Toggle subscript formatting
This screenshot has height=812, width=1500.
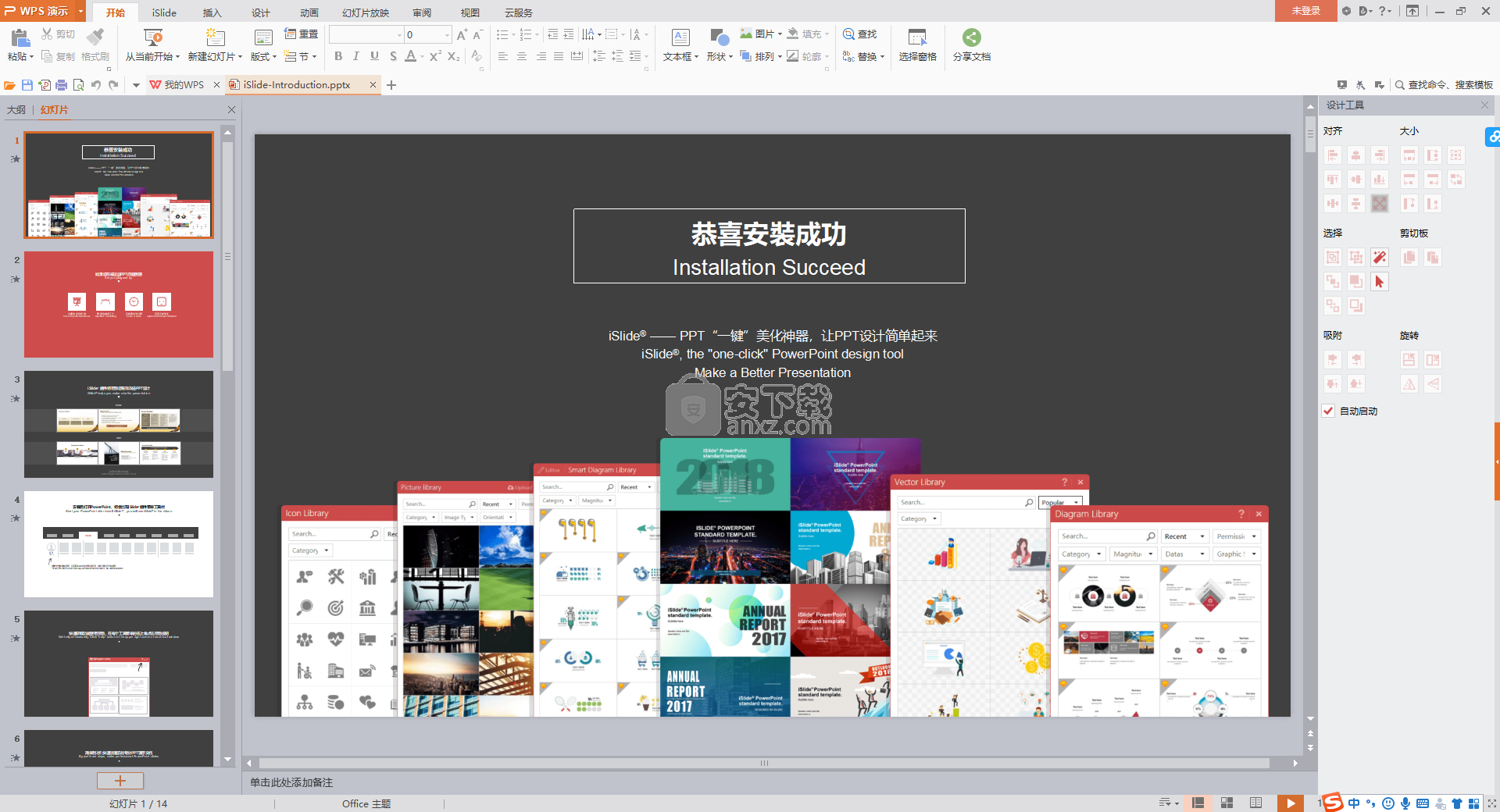point(454,56)
